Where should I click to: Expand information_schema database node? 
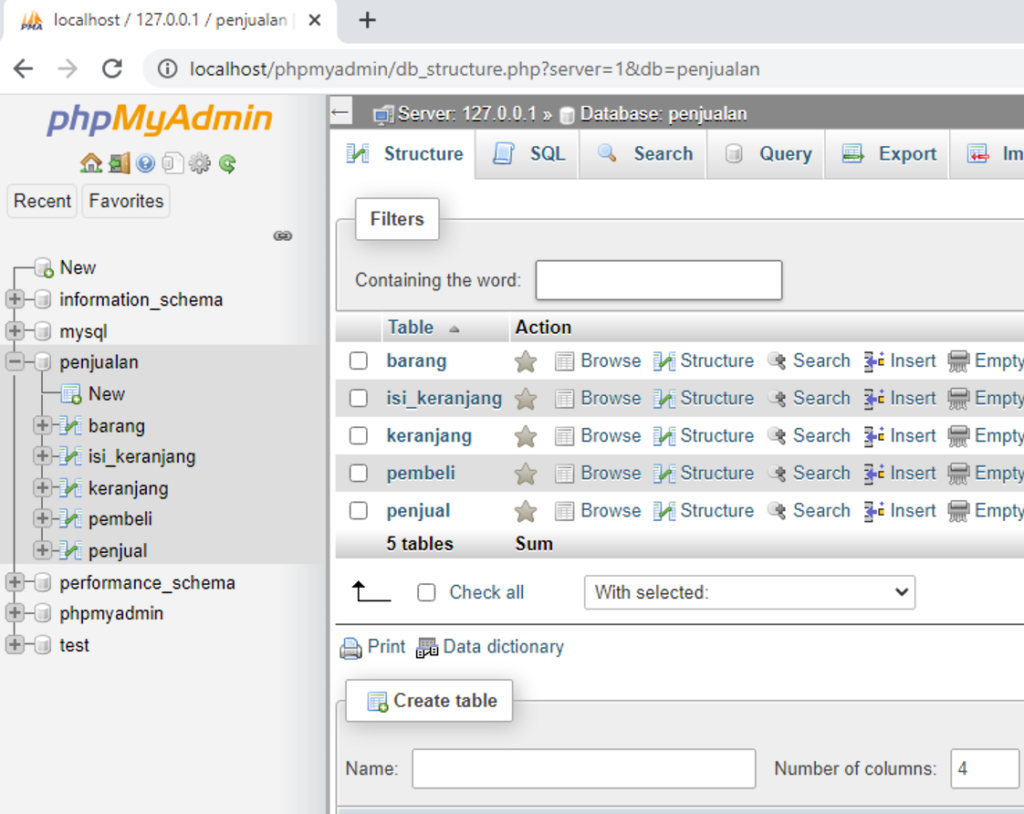point(14,299)
